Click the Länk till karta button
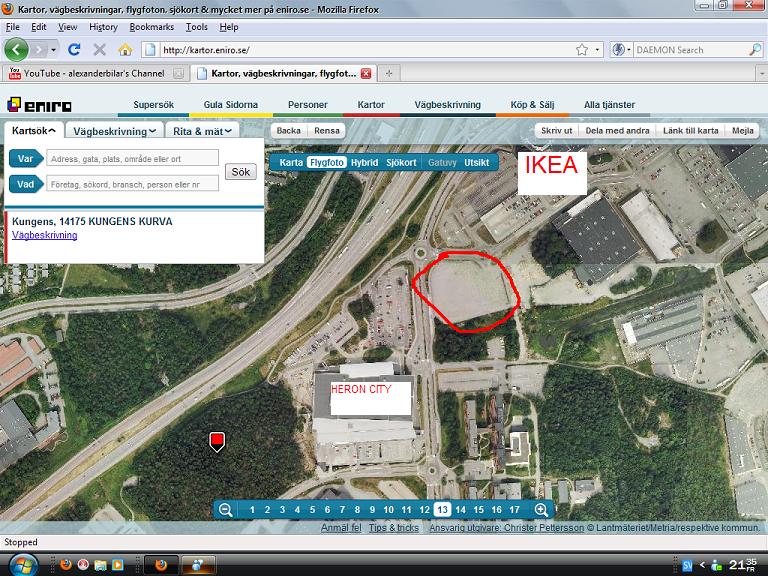This screenshot has width=768, height=576. (x=691, y=131)
